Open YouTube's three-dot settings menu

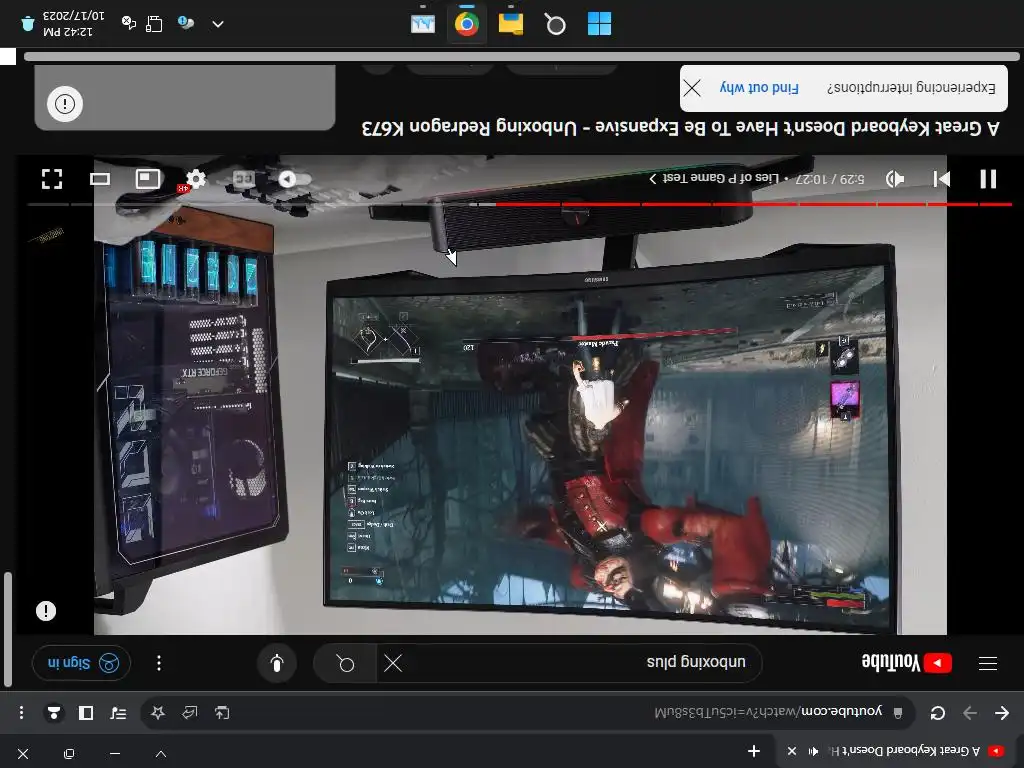(x=159, y=664)
